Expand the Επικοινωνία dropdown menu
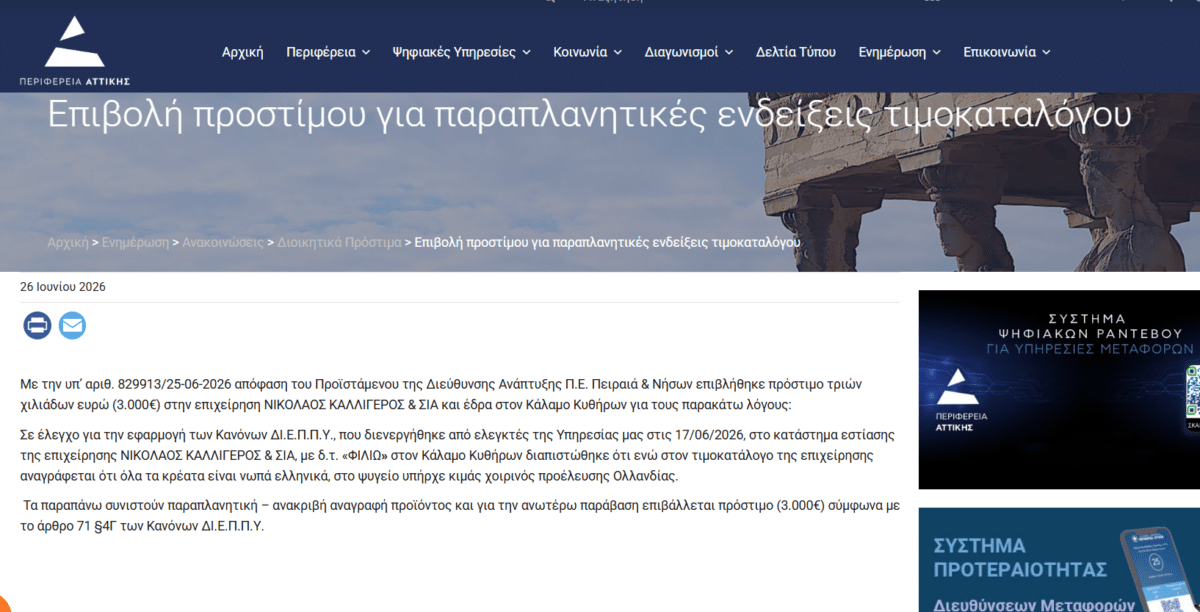Viewport: 1200px width, 612px height. click(x=1006, y=52)
